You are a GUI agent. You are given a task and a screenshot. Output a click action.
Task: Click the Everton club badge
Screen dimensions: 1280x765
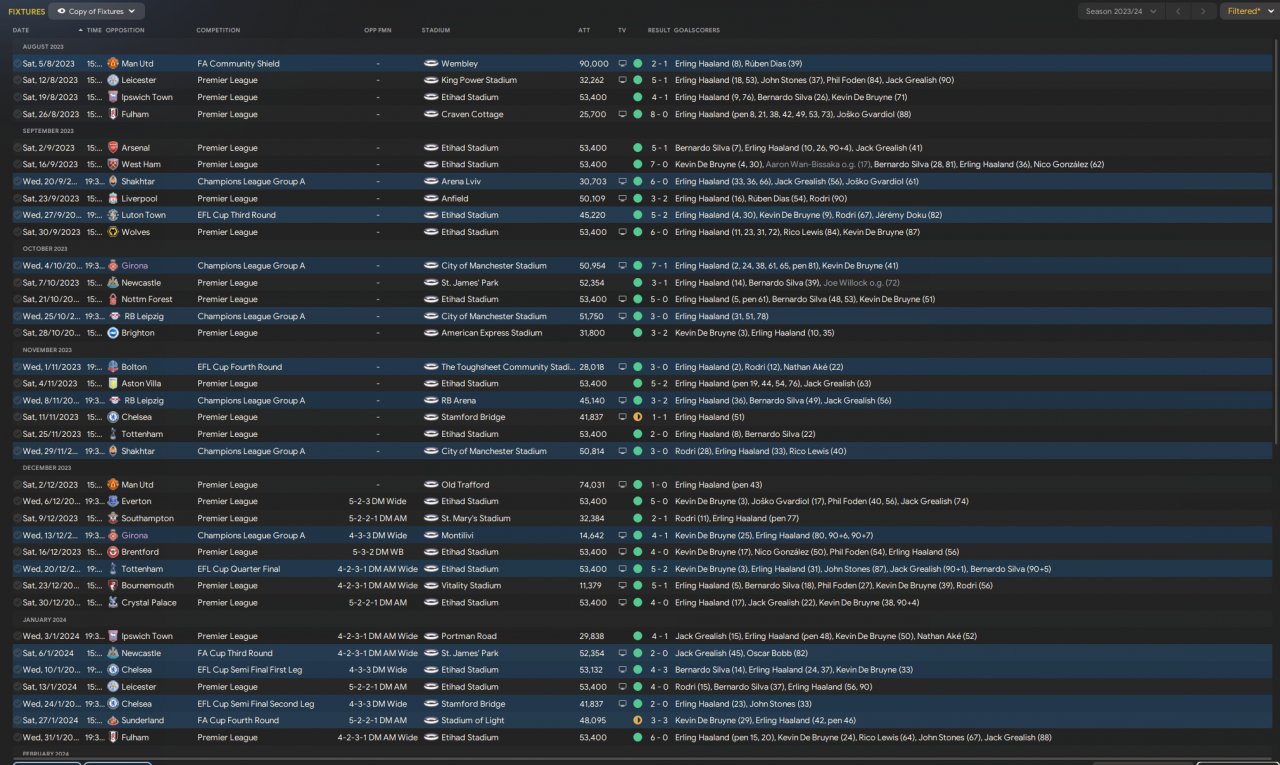click(113, 502)
